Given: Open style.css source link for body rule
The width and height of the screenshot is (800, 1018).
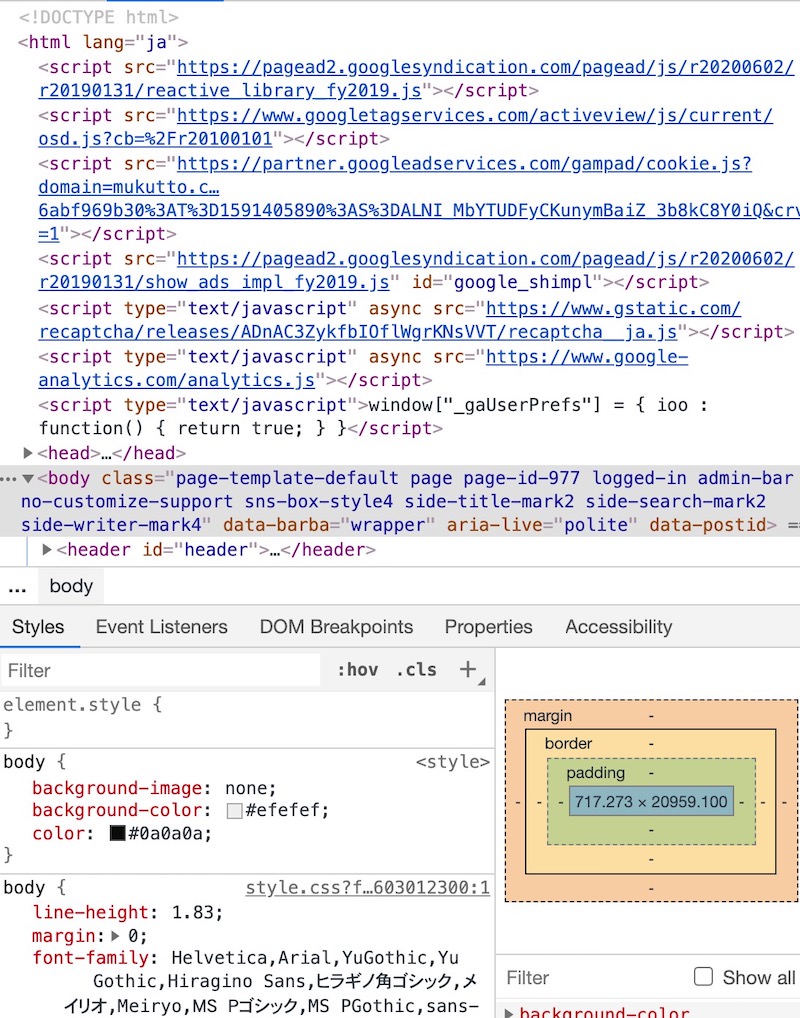Looking at the screenshot, I should point(368,888).
